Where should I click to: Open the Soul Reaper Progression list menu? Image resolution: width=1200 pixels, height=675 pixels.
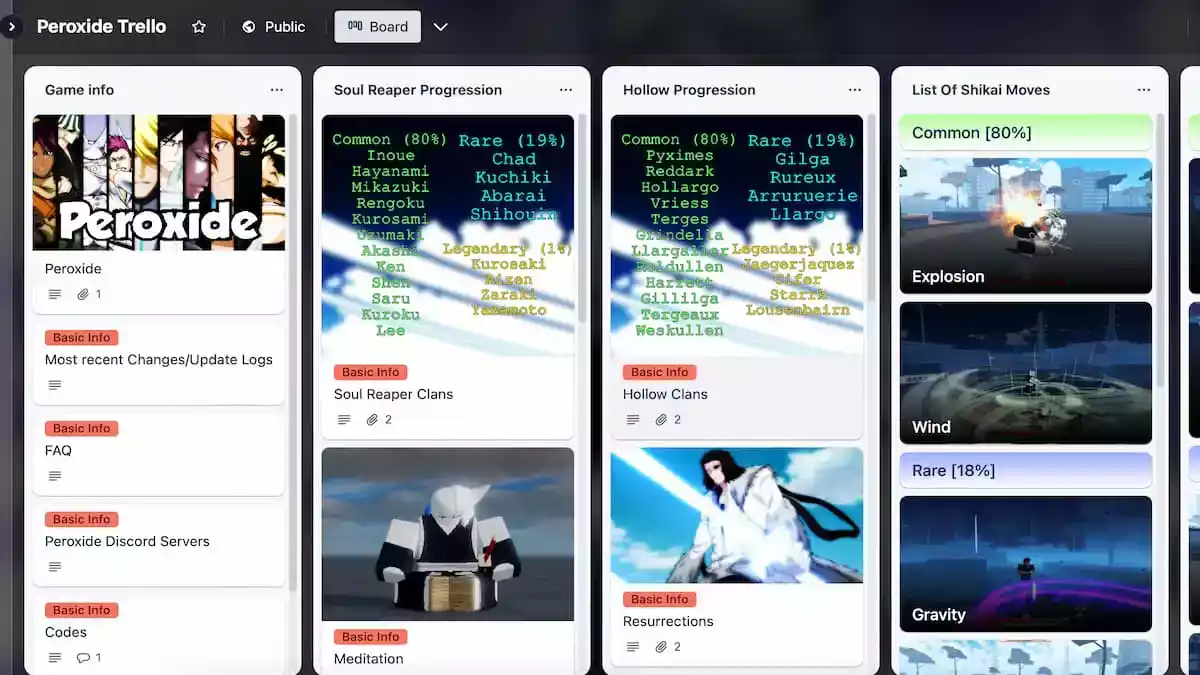click(566, 89)
